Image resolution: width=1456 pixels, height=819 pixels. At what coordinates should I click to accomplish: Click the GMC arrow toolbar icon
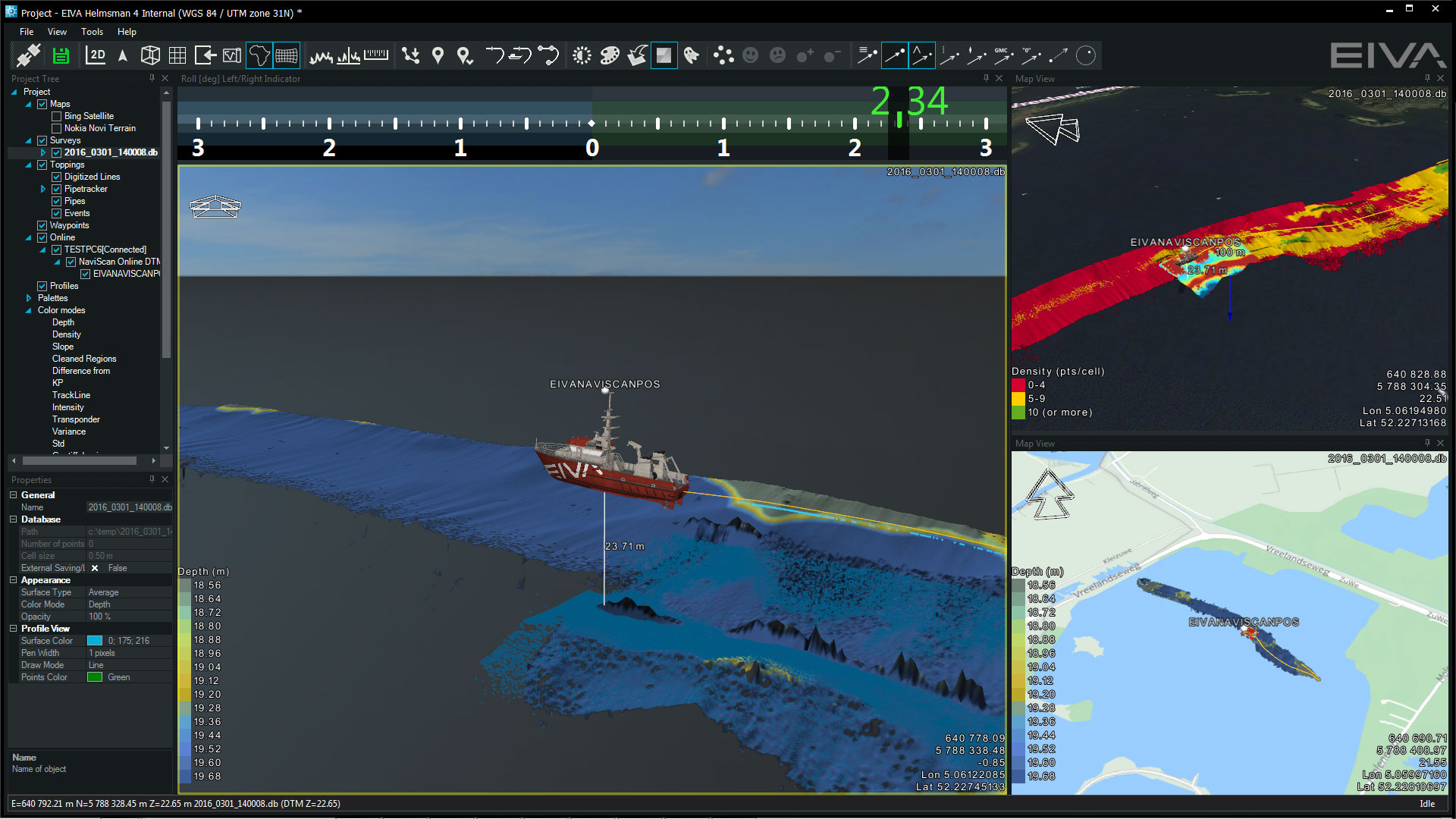click(x=1003, y=55)
